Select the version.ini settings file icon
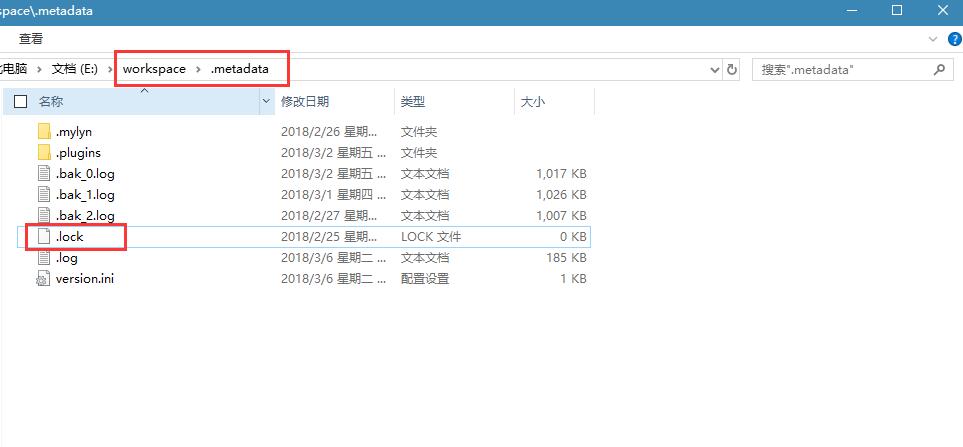The width and height of the screenshot is (963, 447). click(43, 279)
